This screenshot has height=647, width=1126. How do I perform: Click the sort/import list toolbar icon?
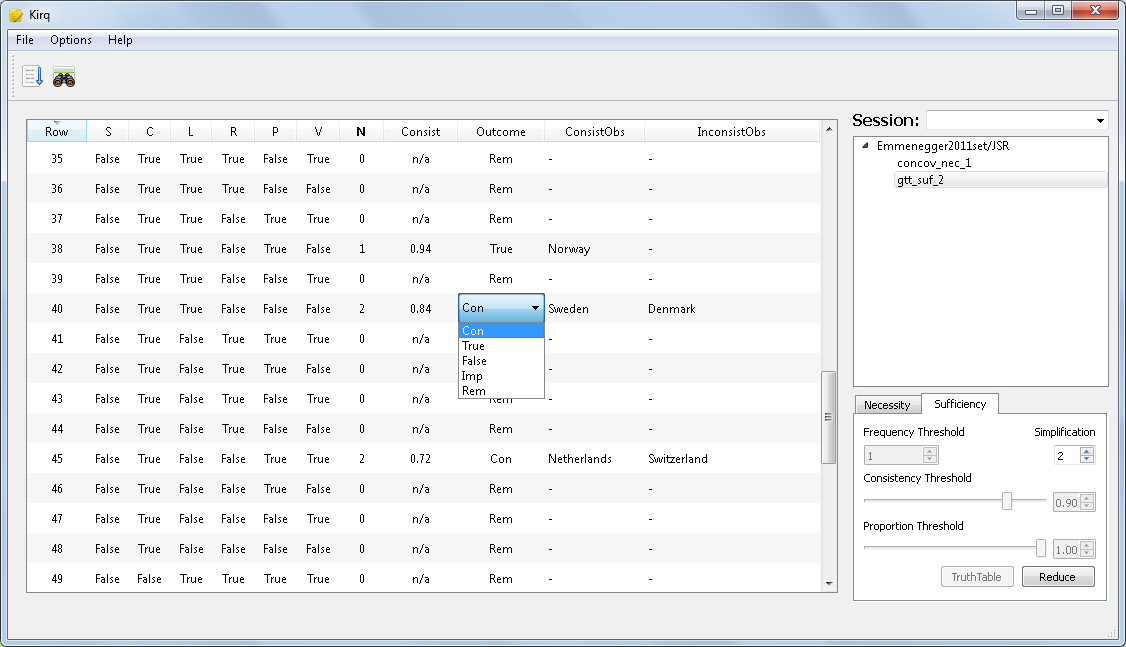click(32, 77)
